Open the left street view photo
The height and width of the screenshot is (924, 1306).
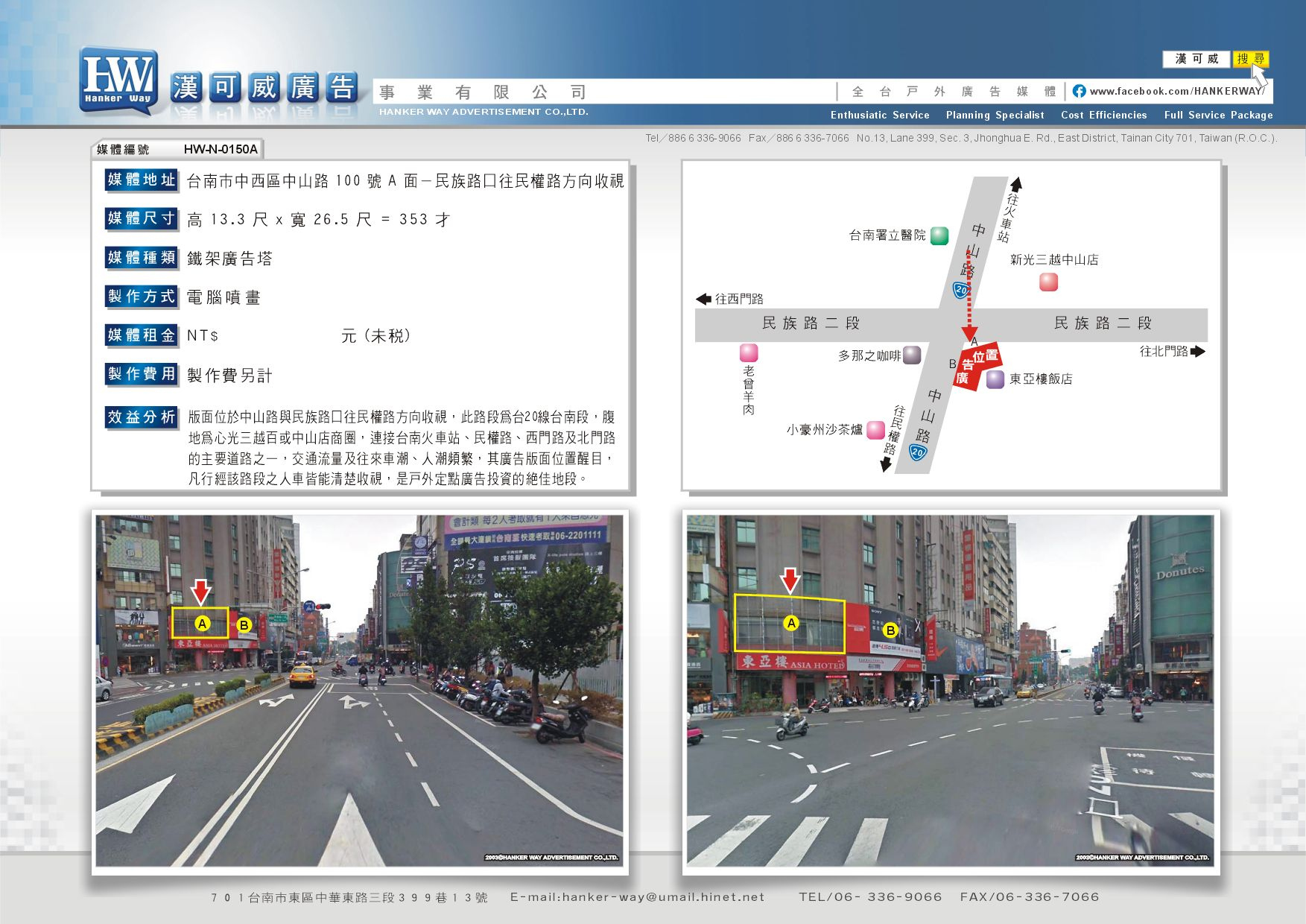360,691
